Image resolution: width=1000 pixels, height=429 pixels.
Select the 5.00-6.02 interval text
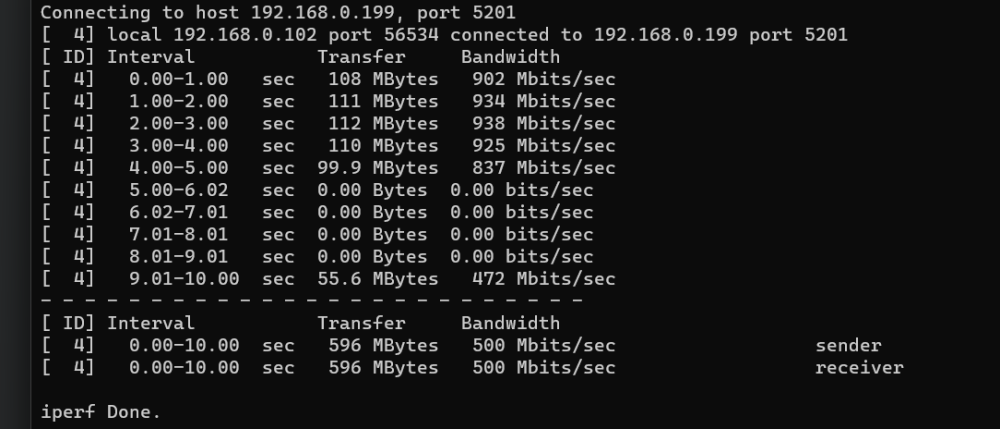[x=179, y=190]
